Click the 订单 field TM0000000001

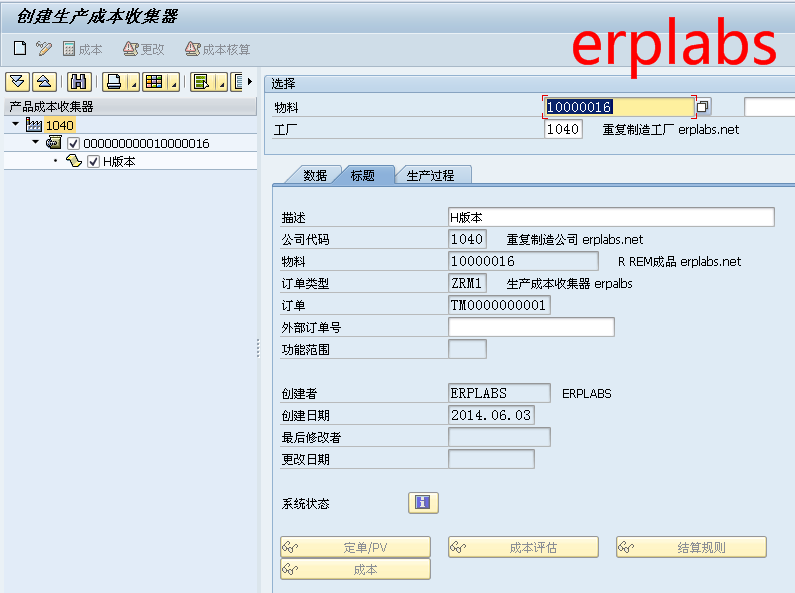pyautogui.click(x=499, y=305)
